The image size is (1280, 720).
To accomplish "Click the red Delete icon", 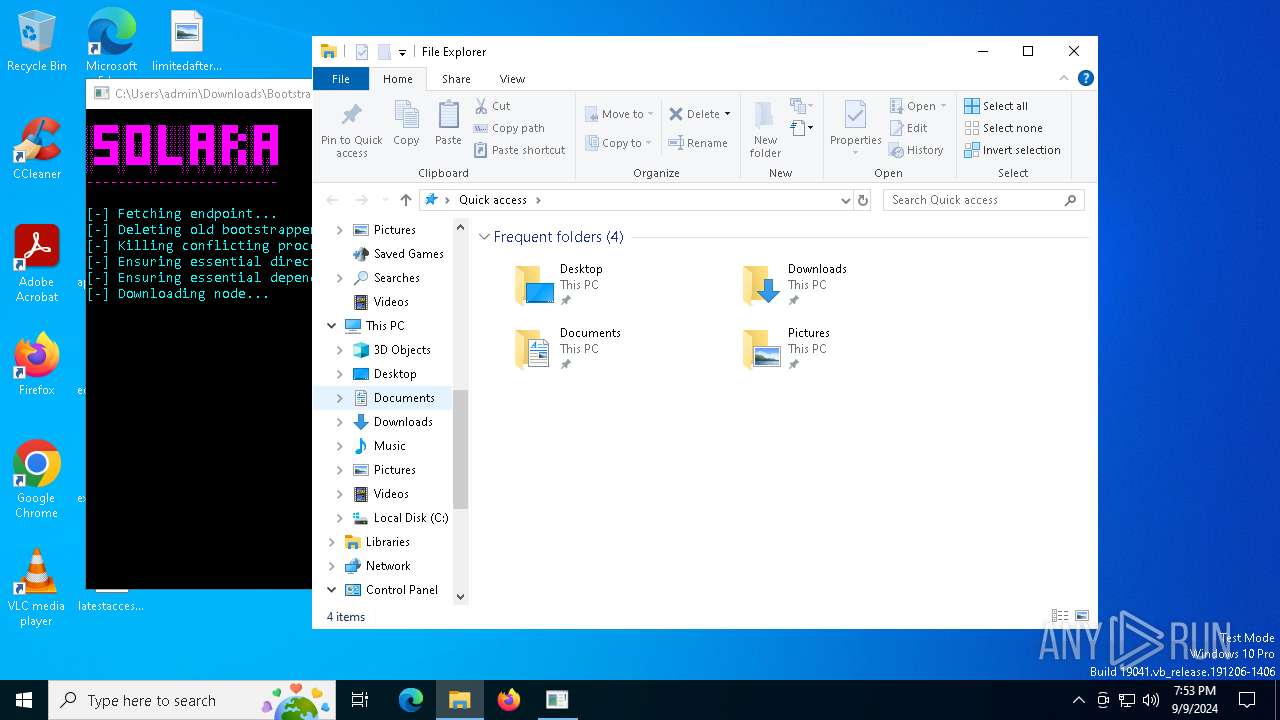I will 676,114.
